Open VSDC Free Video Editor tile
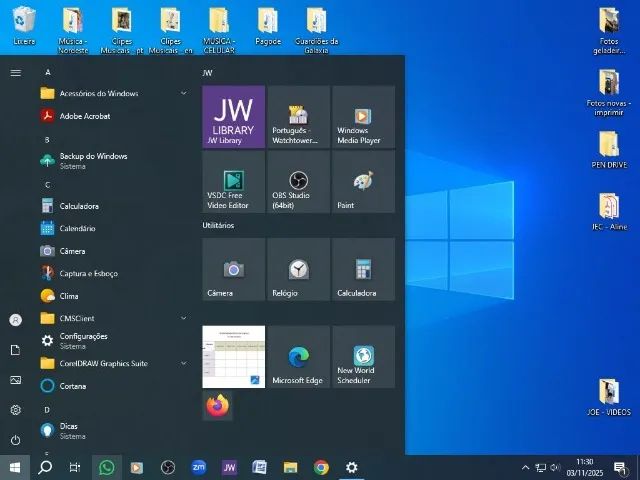The width and height of the screenshot is (640, 480). 233,182
